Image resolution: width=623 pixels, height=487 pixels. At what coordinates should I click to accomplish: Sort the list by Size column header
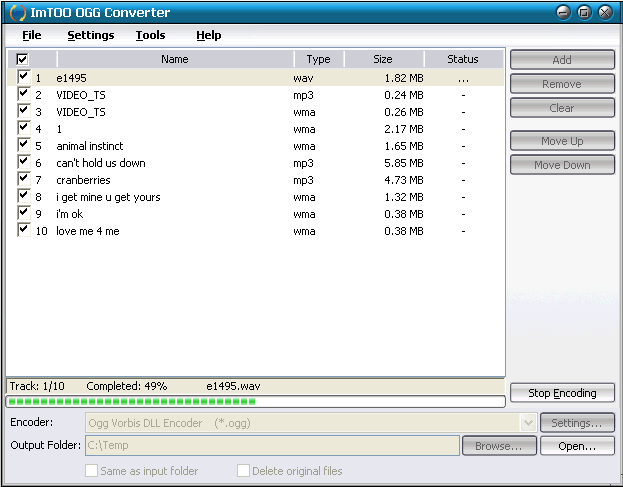pyautogui.click(x=383, y=59)
